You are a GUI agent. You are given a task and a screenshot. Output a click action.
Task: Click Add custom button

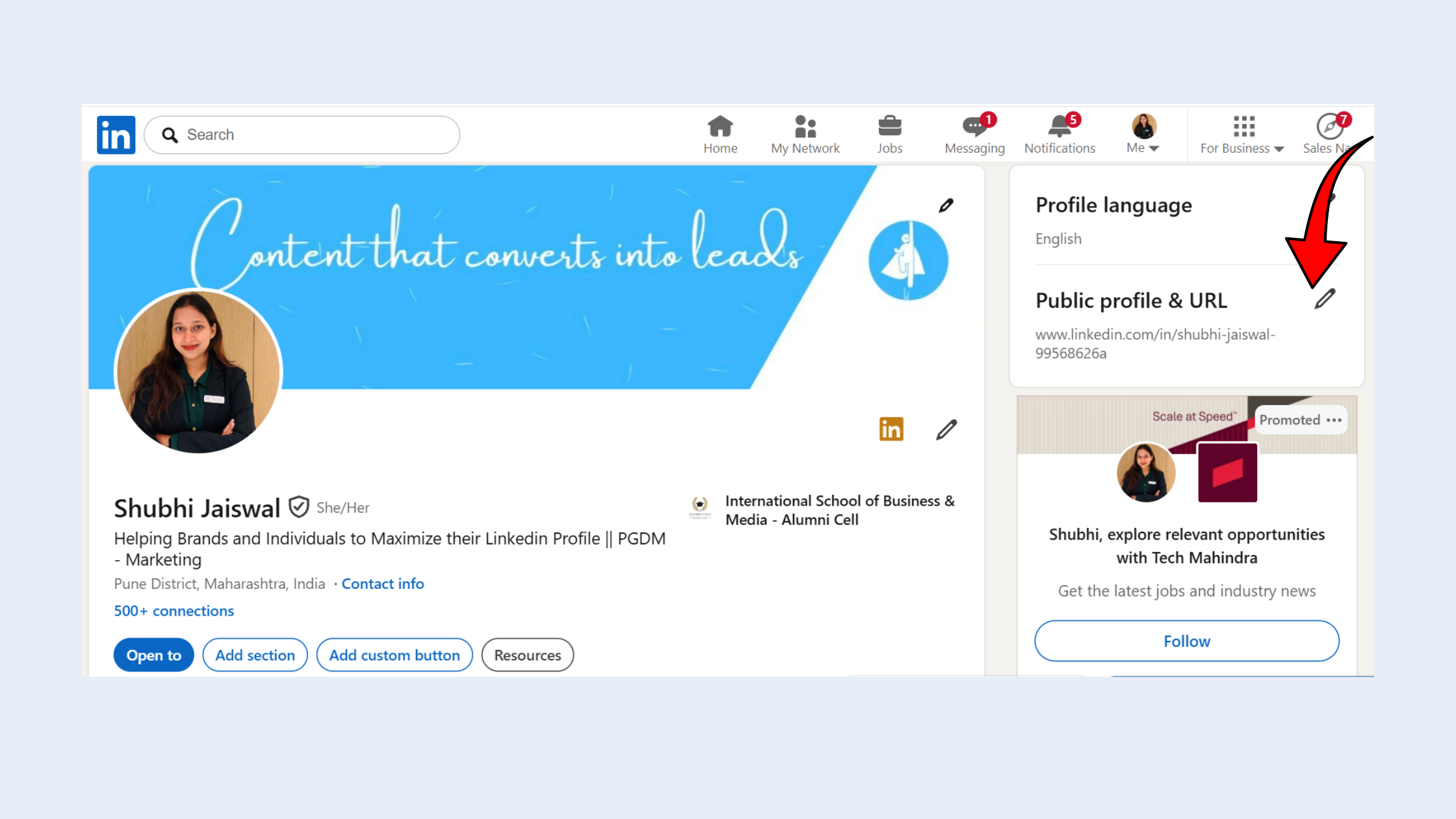[394, 655]
